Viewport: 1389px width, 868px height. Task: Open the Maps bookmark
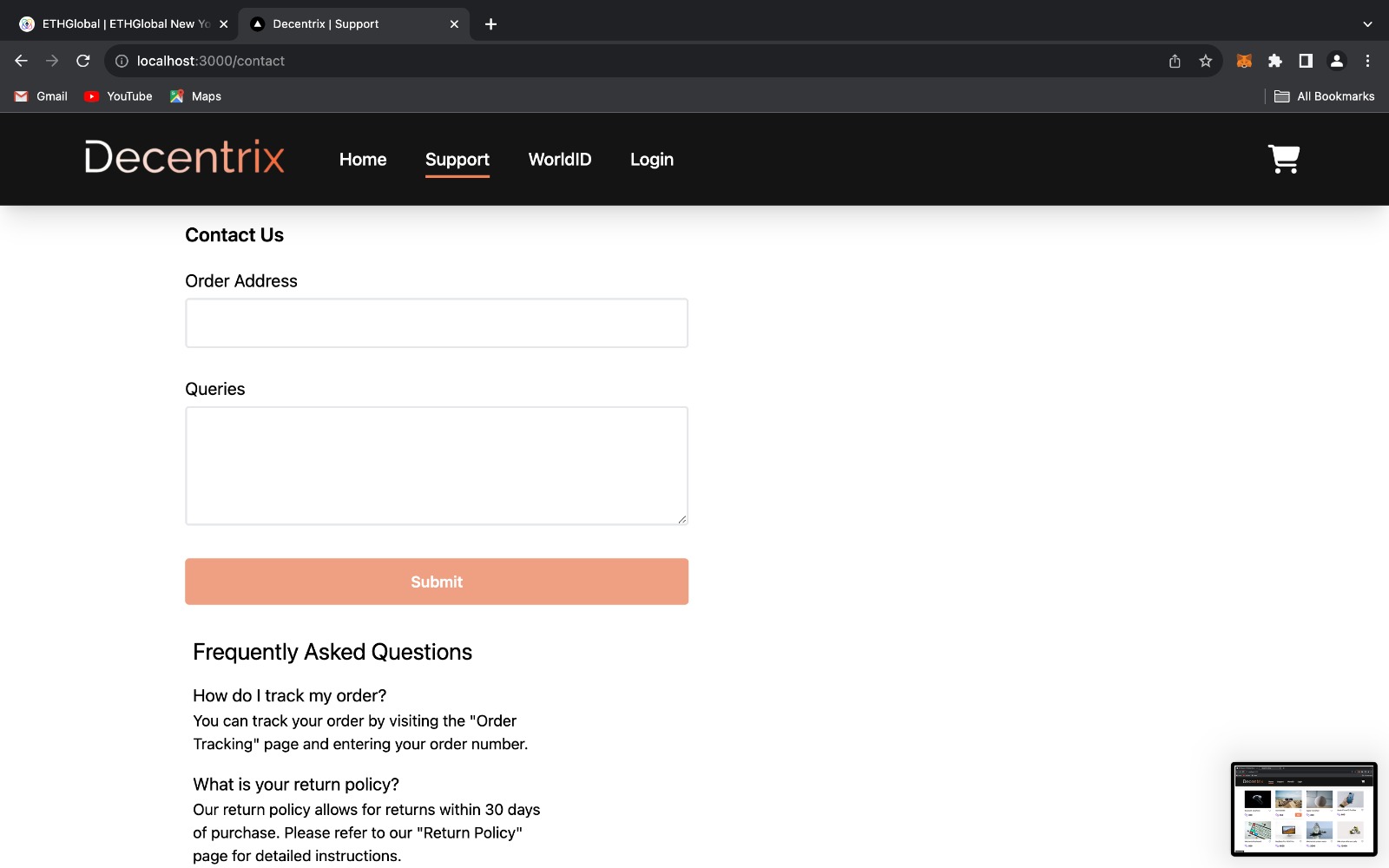click(195, 96)
